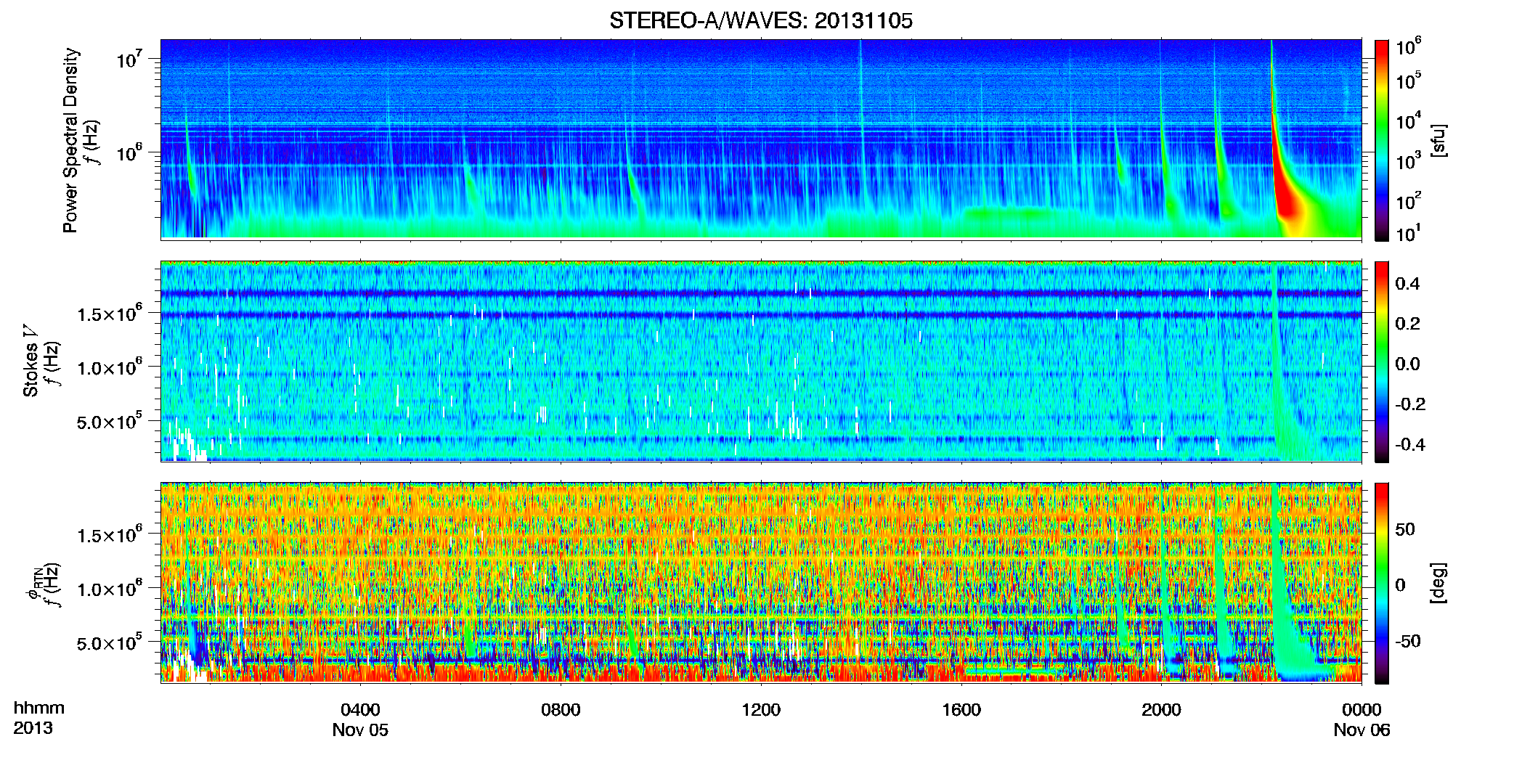Click the 5.0×10^5 tick in φRTN panel
1522x784 pixels.
[x=110, y=642]
